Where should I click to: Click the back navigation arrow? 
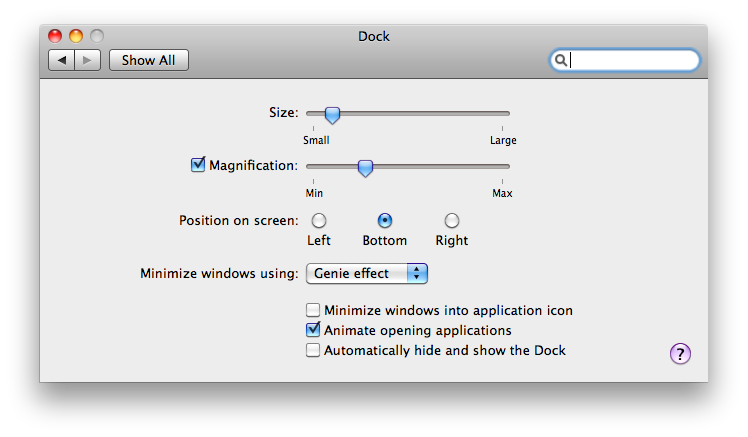pyautogui.click(x=62, y=60)
